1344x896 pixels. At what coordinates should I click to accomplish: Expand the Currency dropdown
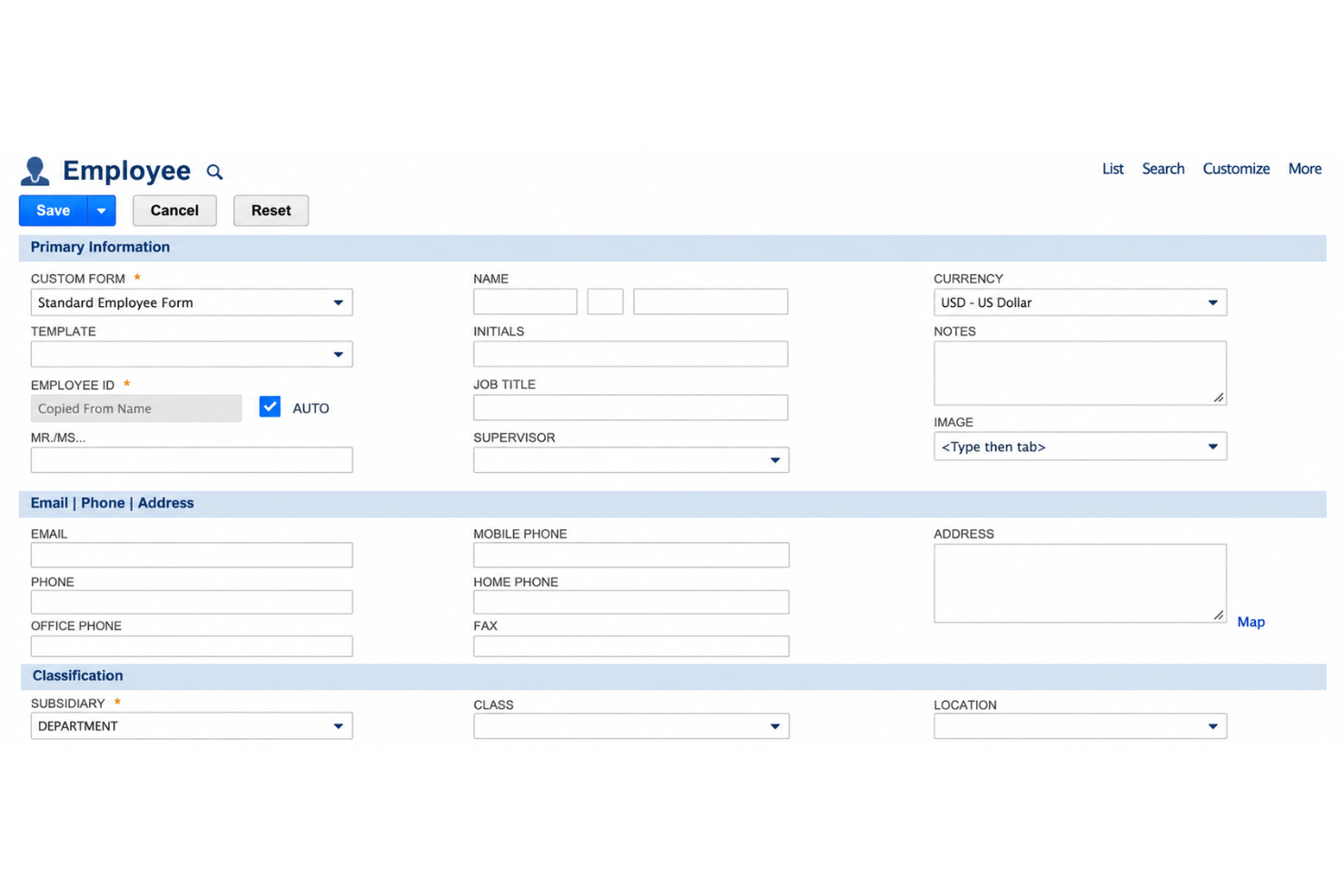pyautogui.click(x=1080, y=302)
